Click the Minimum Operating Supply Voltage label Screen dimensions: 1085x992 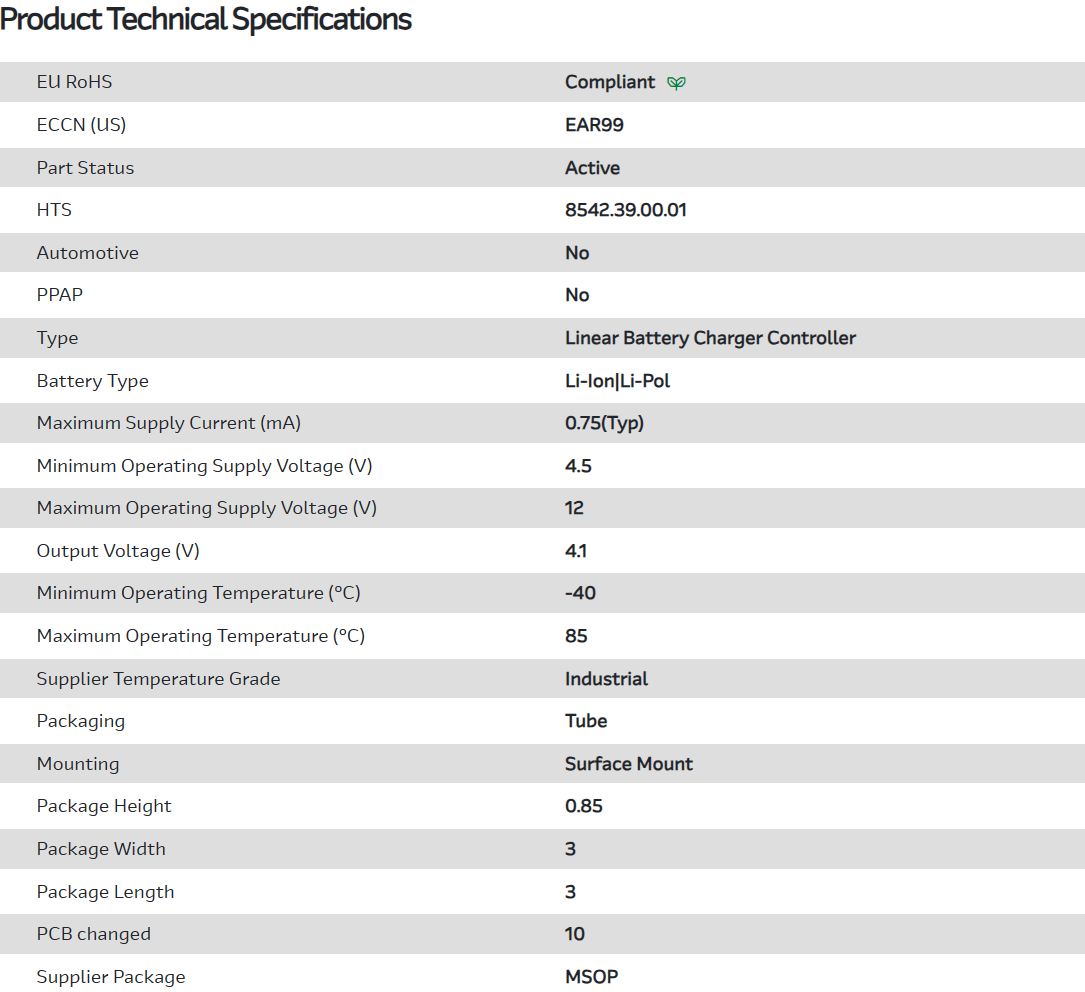[204, 466]
